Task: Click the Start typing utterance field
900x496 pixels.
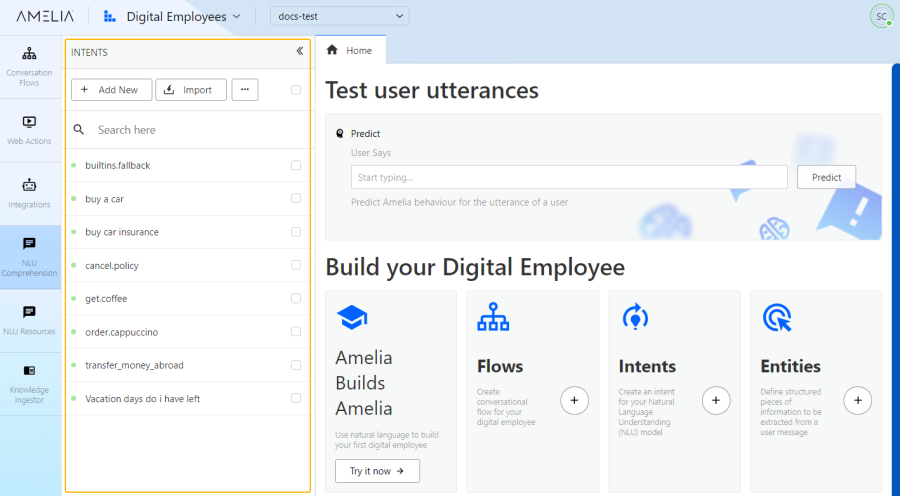Action: 569,177
